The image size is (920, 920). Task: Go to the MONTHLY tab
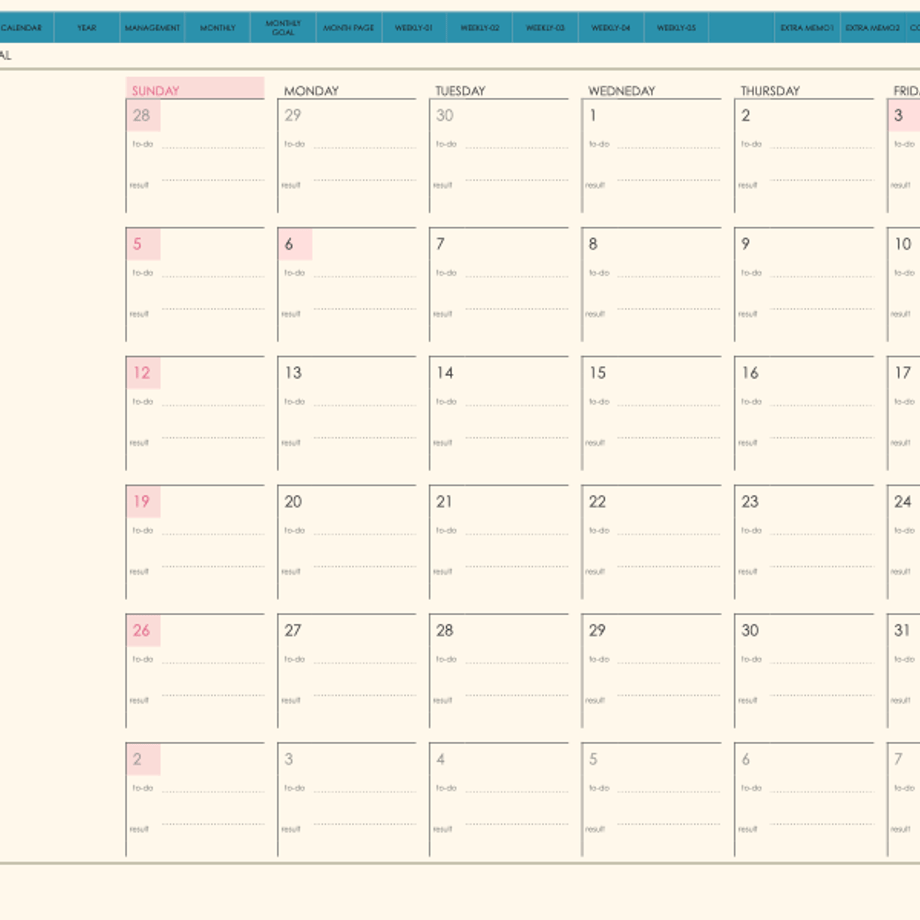218,28
